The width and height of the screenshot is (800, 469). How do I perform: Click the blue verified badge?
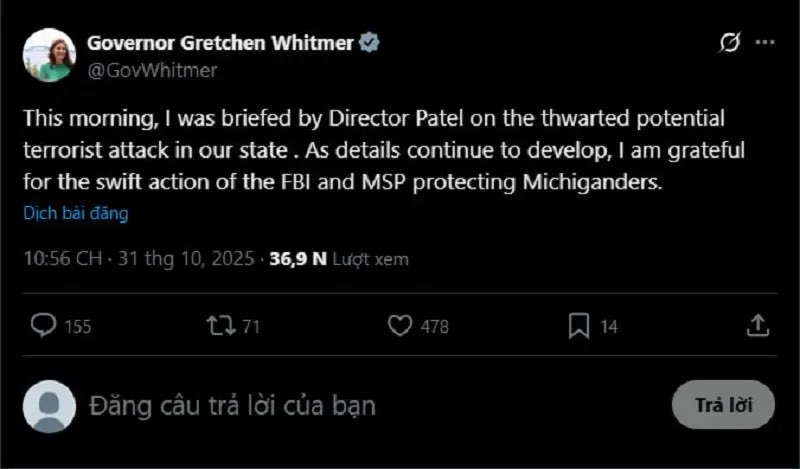369,43
